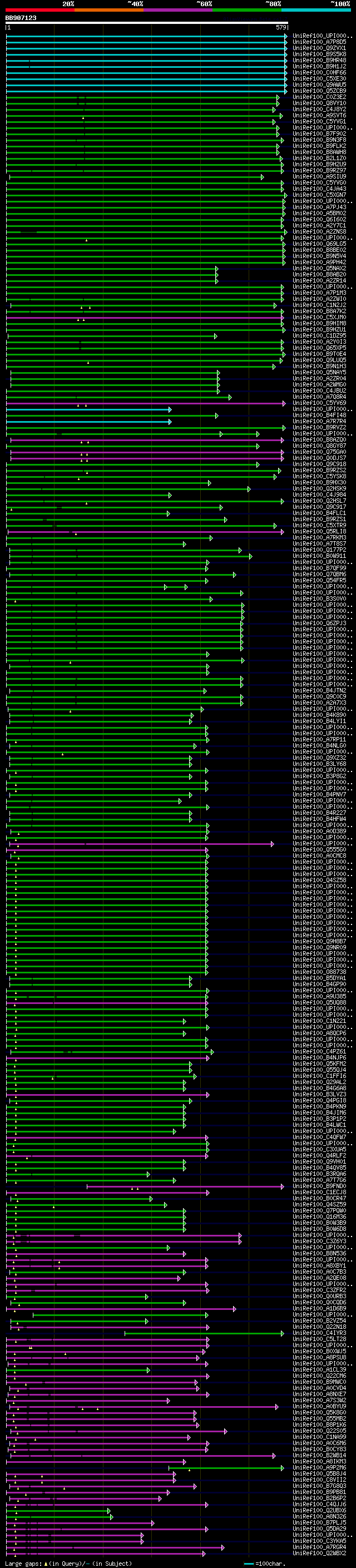Image resolution: width=356 pixels, height=1568 pixels.
Task: Select hit label UniRef100_C4IYR3
Action: point(319,1332)
